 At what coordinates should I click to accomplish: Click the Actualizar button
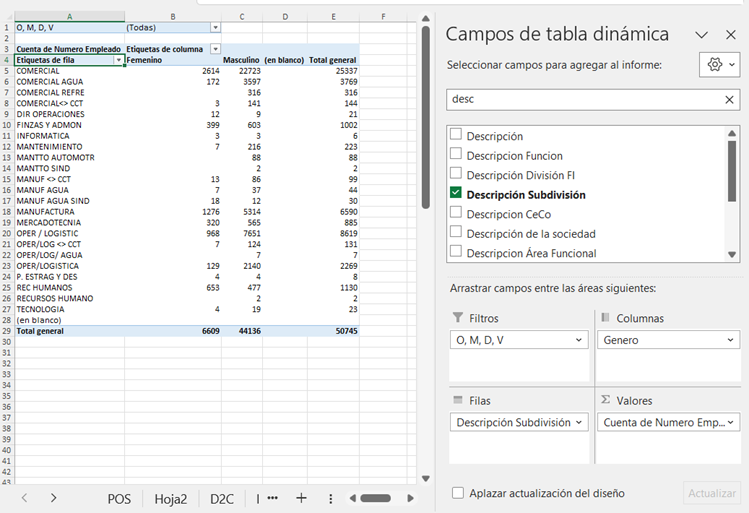[712, 493]
